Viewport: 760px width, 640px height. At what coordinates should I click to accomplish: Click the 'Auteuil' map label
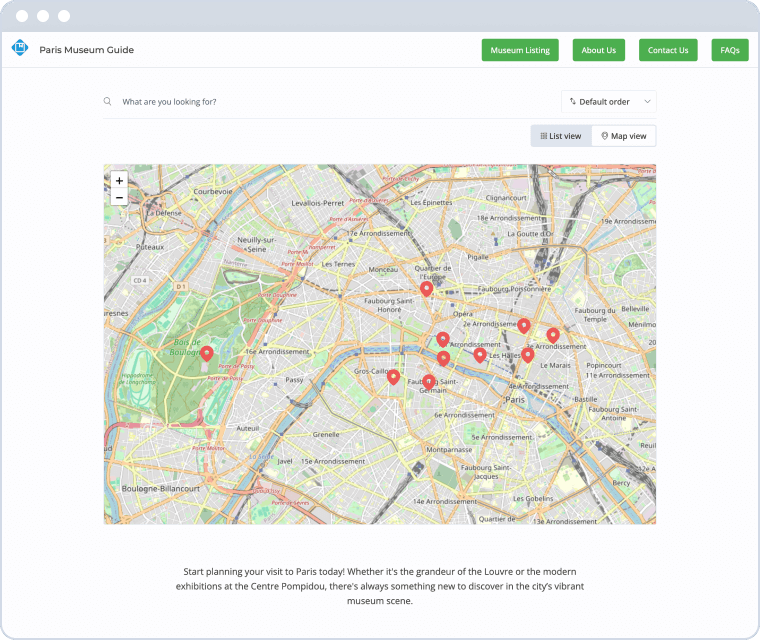(x=248, y=429)
